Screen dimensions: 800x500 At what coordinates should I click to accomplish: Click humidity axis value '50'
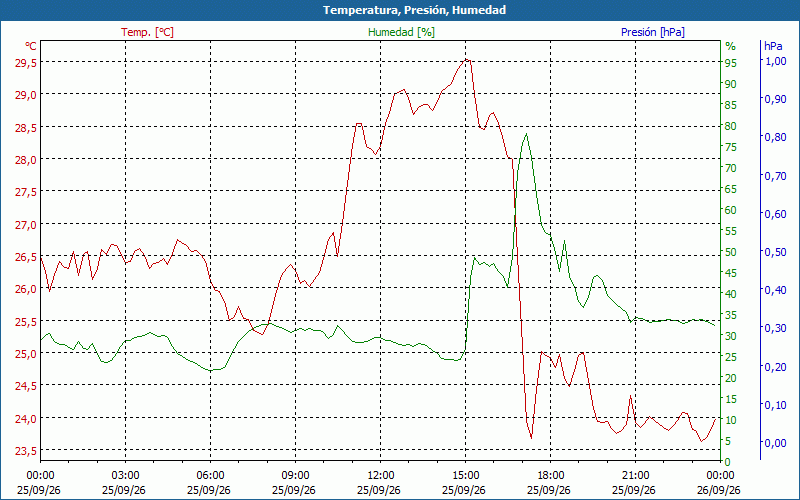tap(731, 252)
